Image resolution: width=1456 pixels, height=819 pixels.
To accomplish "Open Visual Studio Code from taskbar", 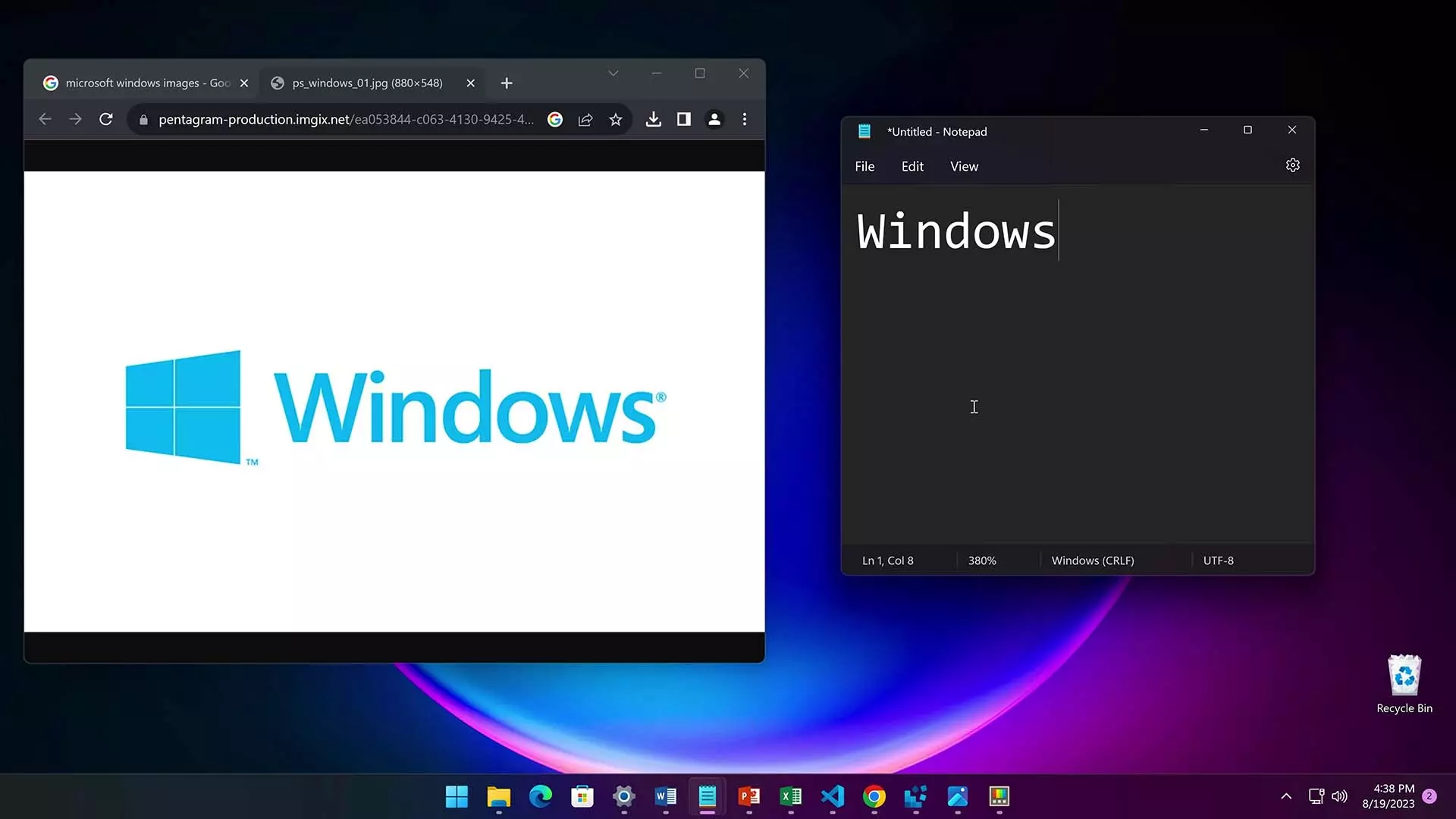I will pyautogui.click(x=832, y=796).
